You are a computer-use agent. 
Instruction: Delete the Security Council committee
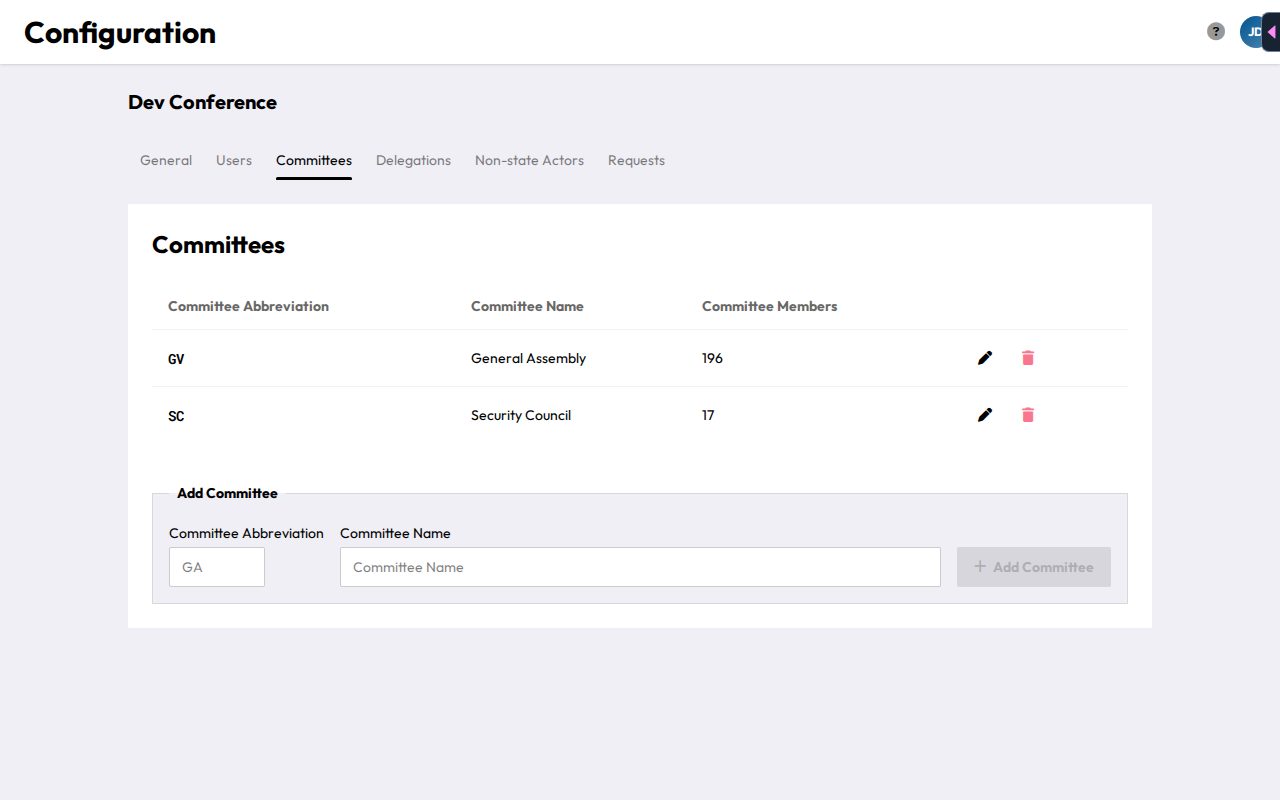1028,415
